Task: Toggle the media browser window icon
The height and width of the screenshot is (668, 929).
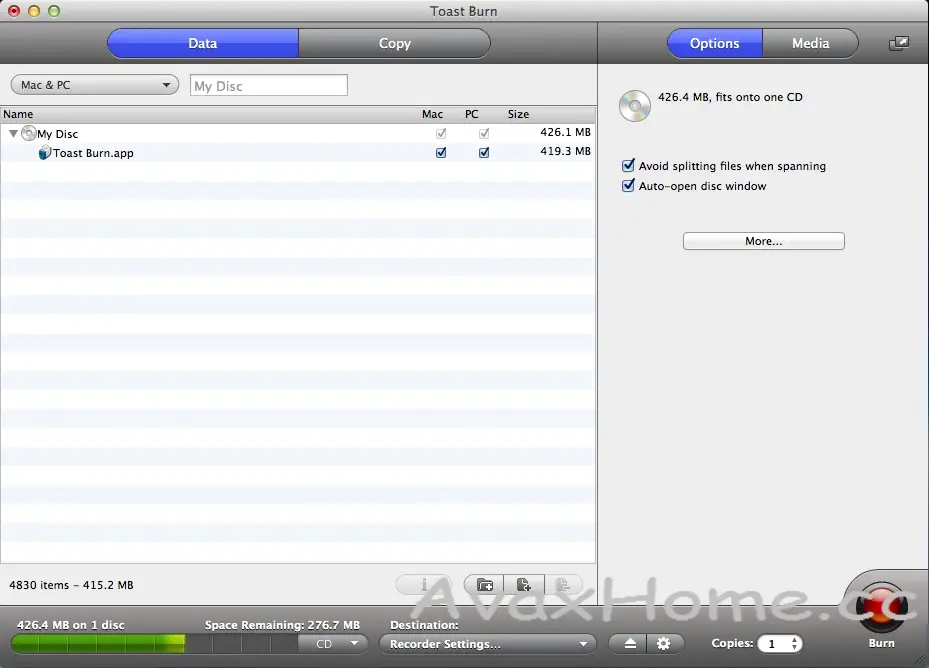Action: [x=899, y=43]
